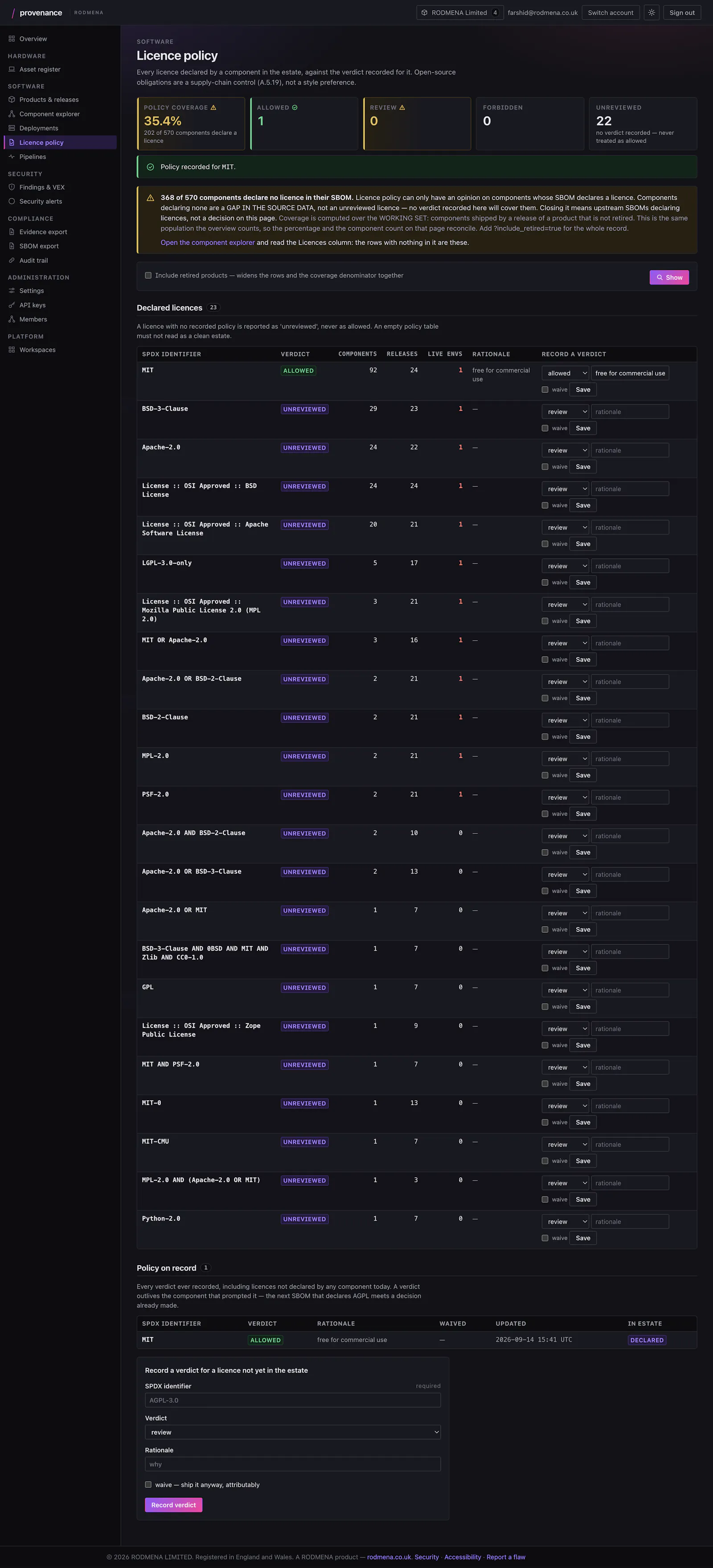Open the Overview sidebar icon
This screenshot has height=1568, width=713.
coord(12,39)
